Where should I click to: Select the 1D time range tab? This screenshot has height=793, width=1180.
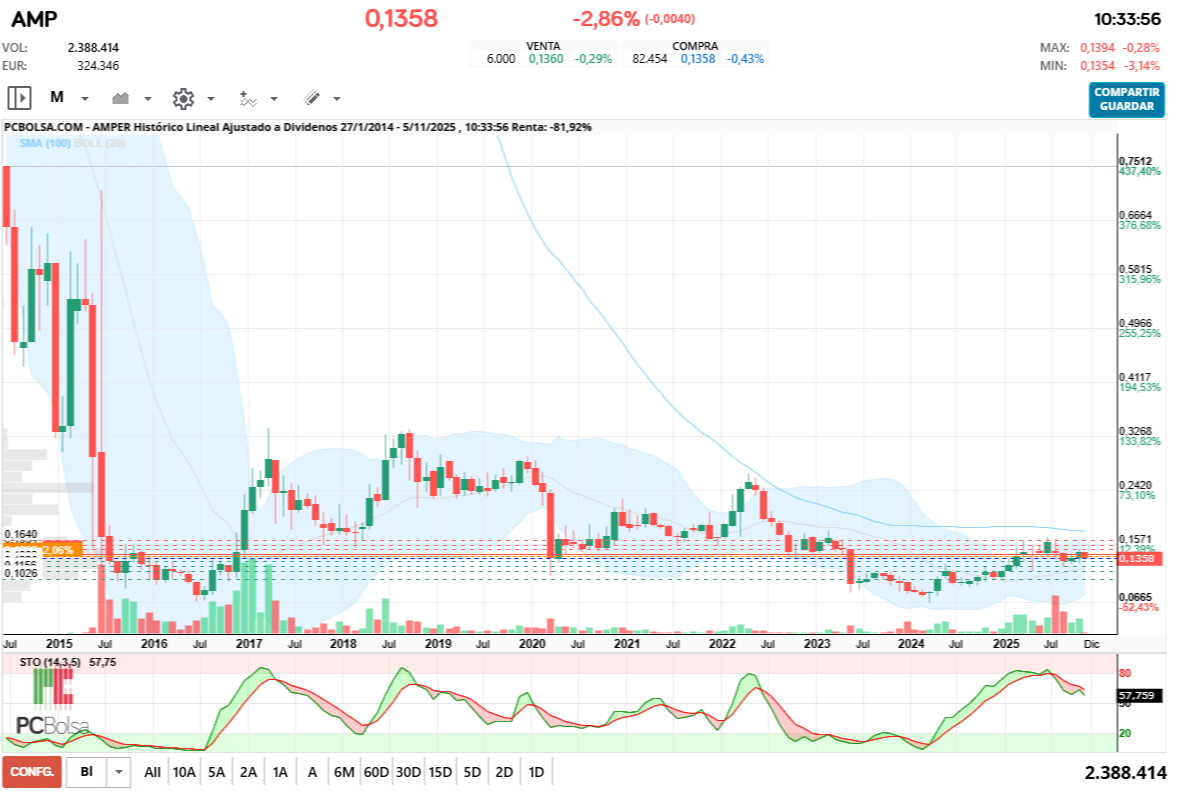[x=536, y=772]
